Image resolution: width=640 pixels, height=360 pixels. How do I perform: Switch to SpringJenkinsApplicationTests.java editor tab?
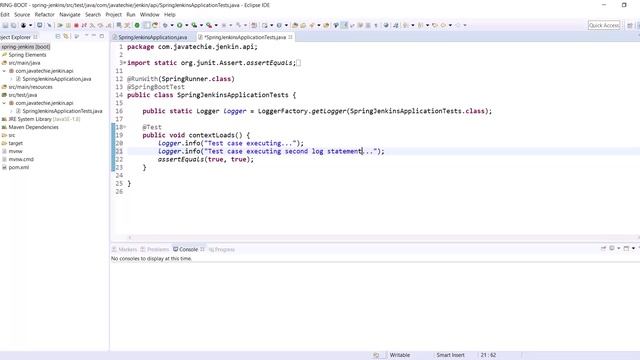(x=245, y=37)
